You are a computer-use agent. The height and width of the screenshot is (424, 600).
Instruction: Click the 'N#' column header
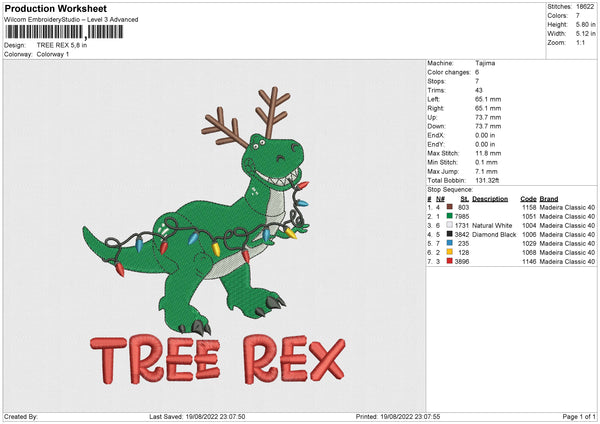point(440,199)
